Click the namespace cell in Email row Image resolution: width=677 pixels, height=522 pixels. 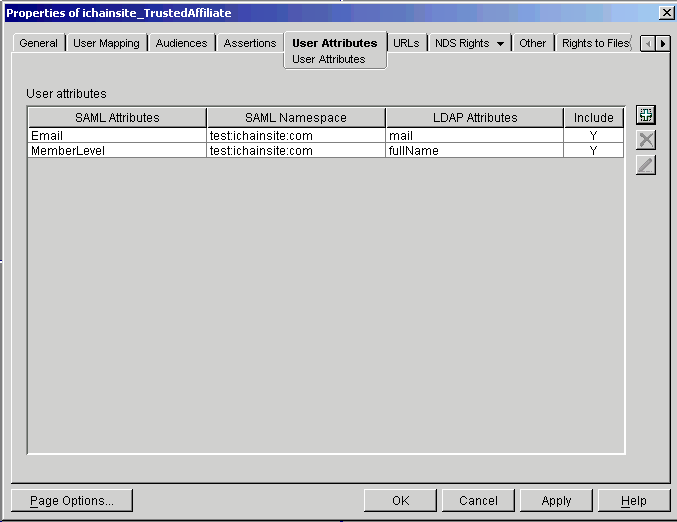tap(296, 136)
